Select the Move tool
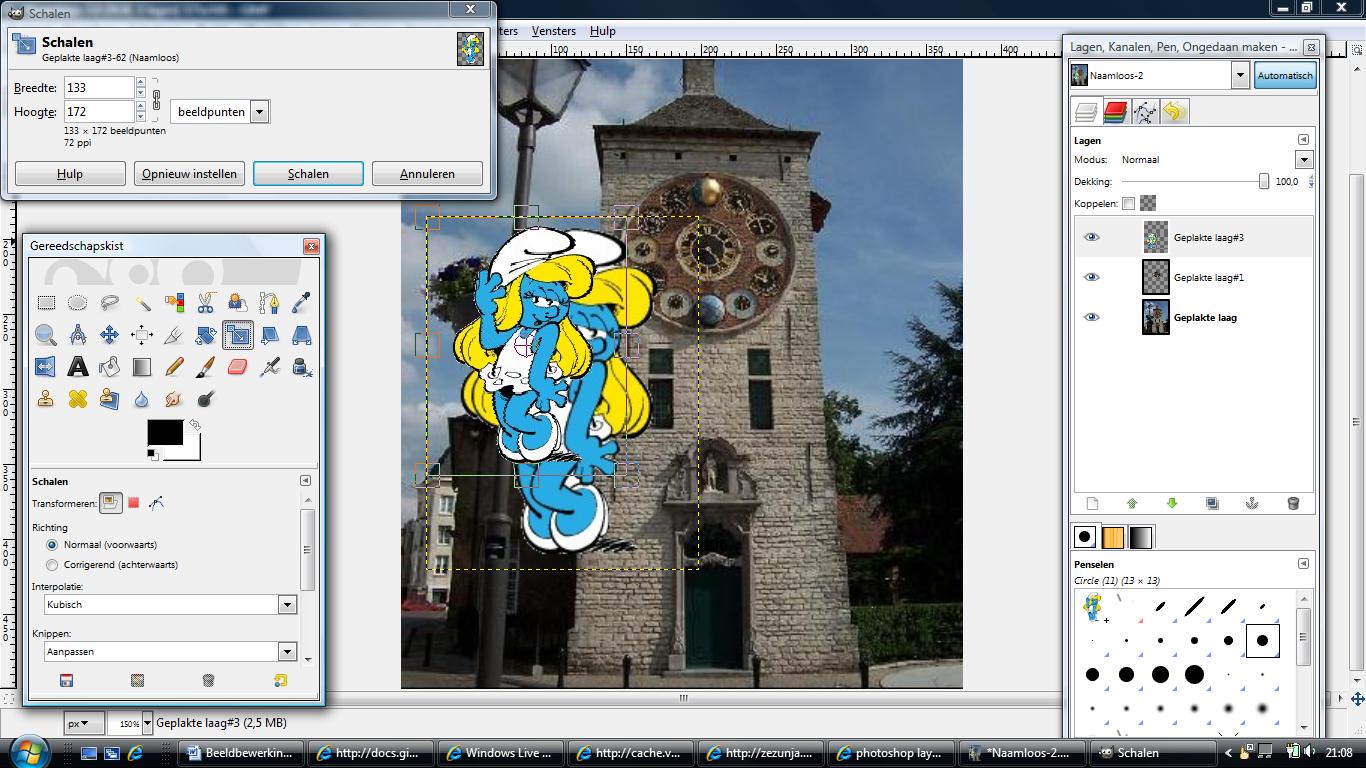The height and width of the screenshot is (768, 1366). [110, 335]
